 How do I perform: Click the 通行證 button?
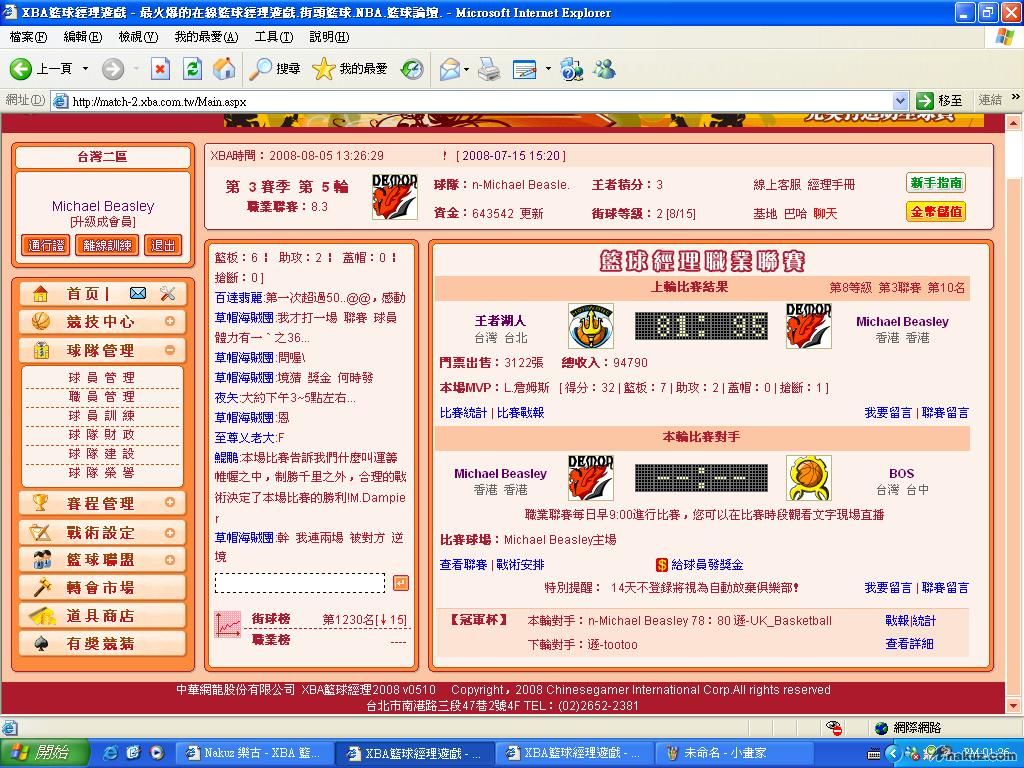click(x=46, y=246)
